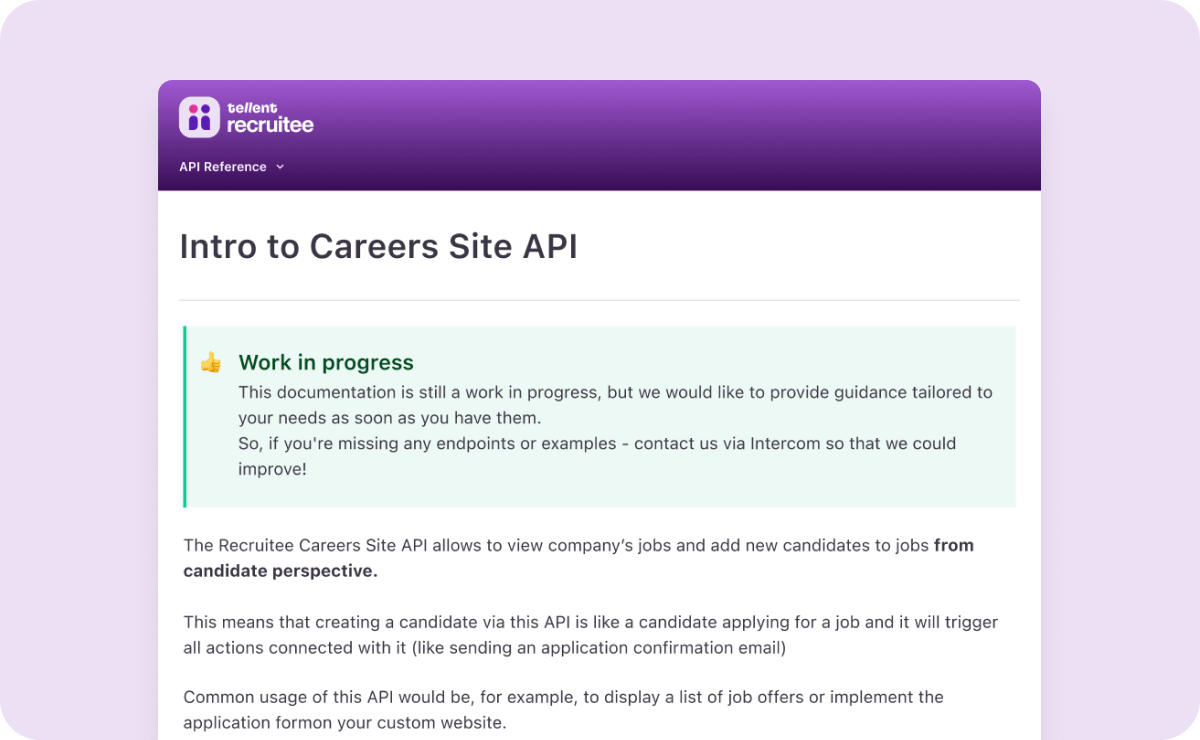Click the Work in progress heading
The width and height of the screenshot is (1200, 740).
[x=326, y=362]
